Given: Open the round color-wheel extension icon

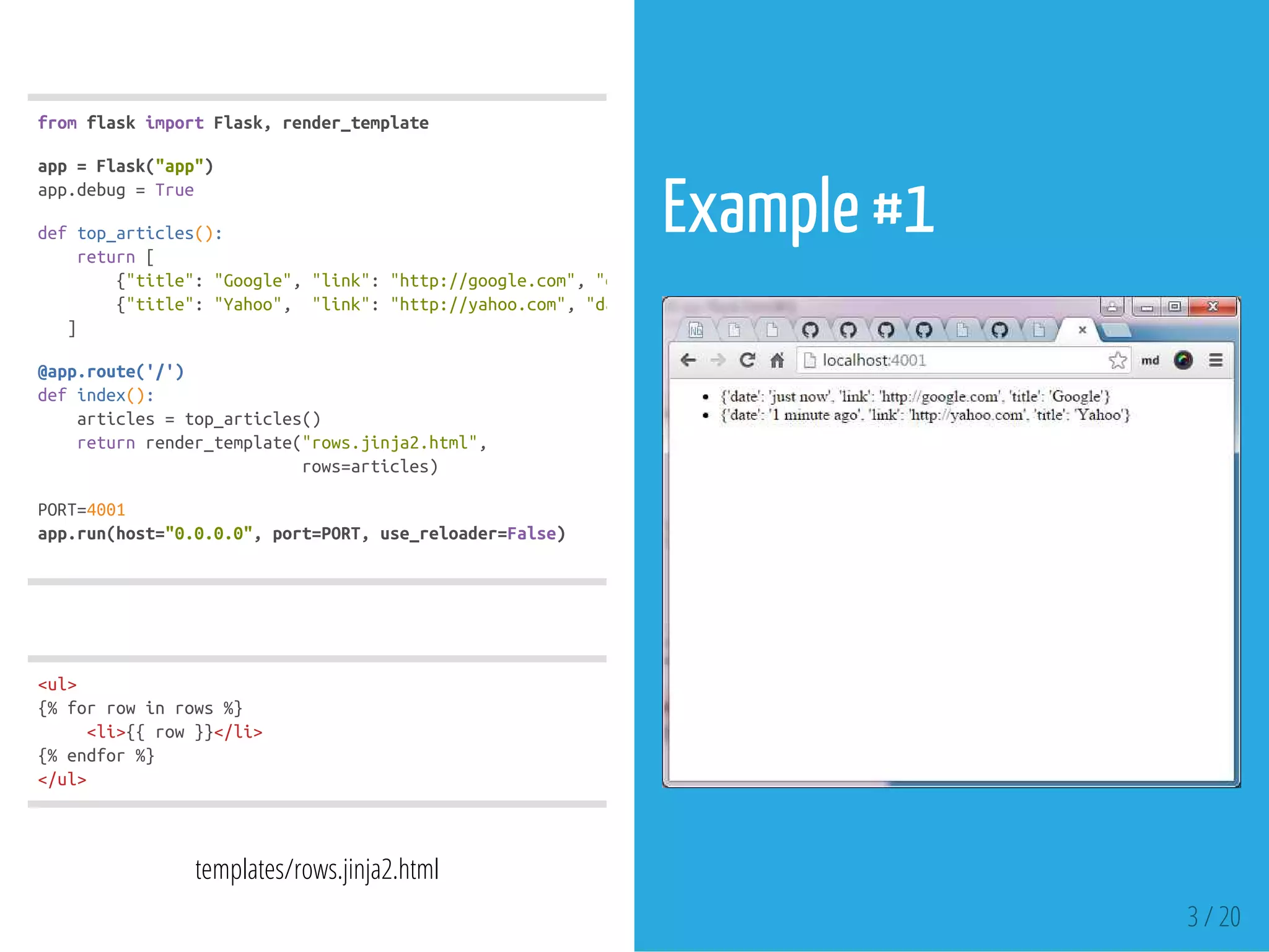Looking at the screenshot, I should 1183,360.
